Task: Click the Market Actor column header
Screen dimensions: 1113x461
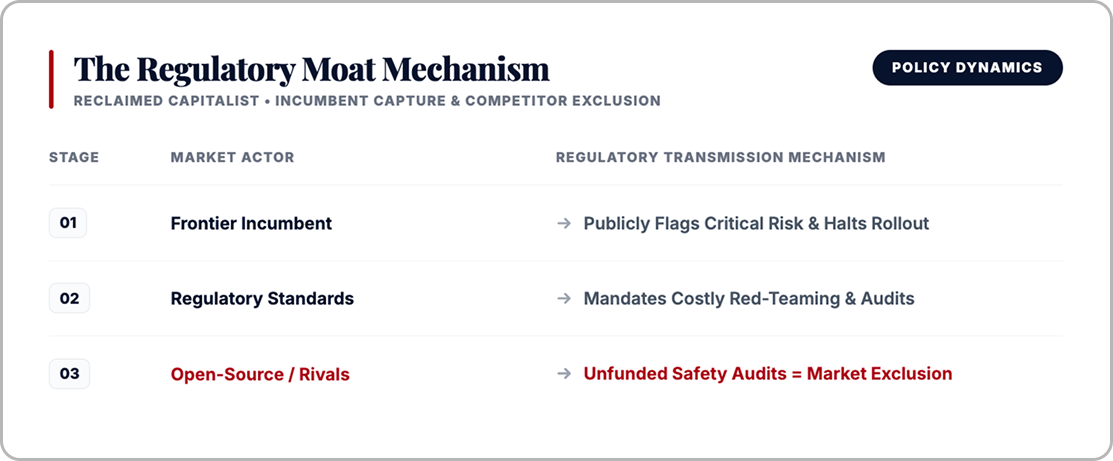Action: click(232, 157)
